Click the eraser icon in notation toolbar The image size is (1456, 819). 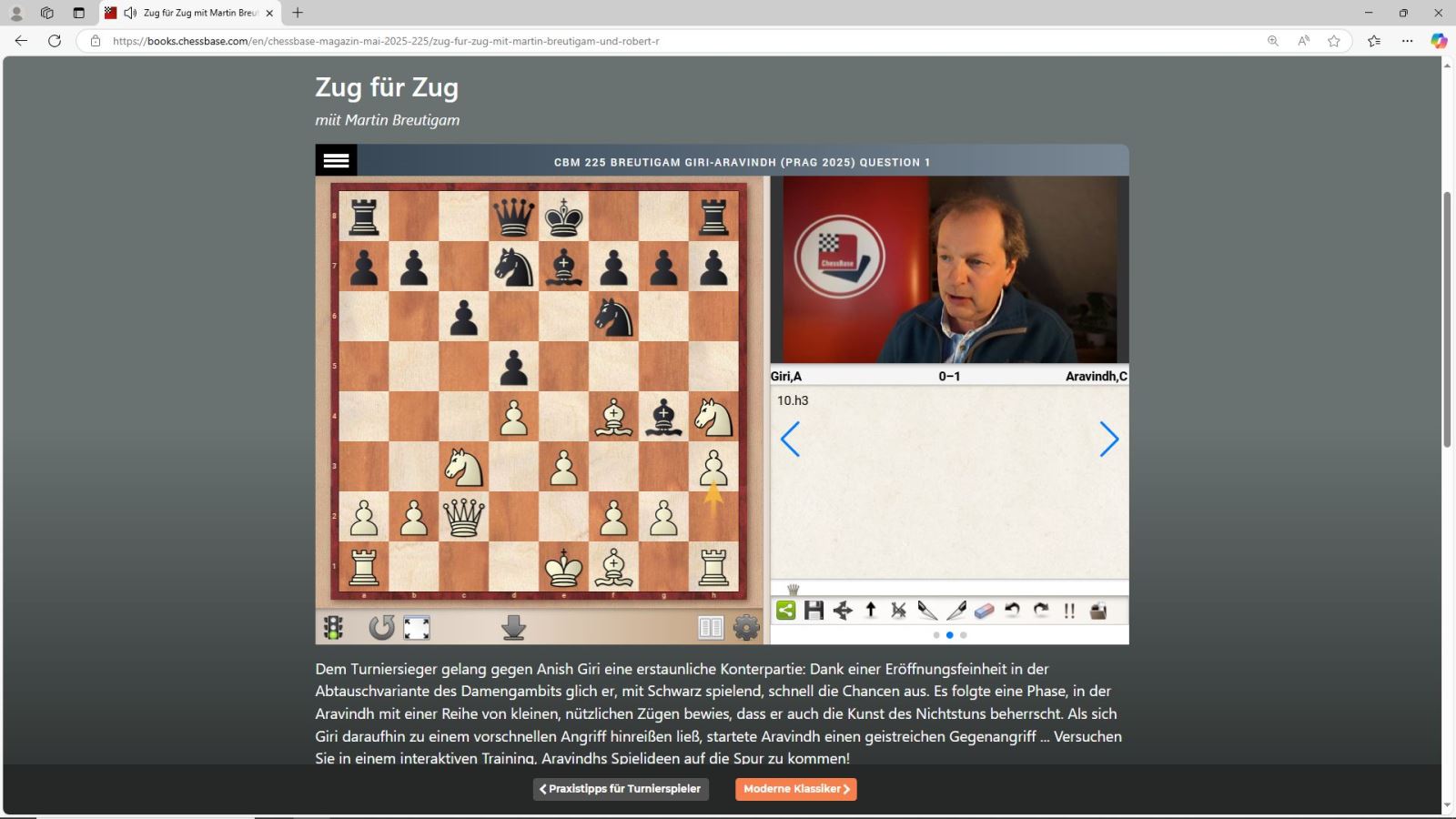click(984, 611)
